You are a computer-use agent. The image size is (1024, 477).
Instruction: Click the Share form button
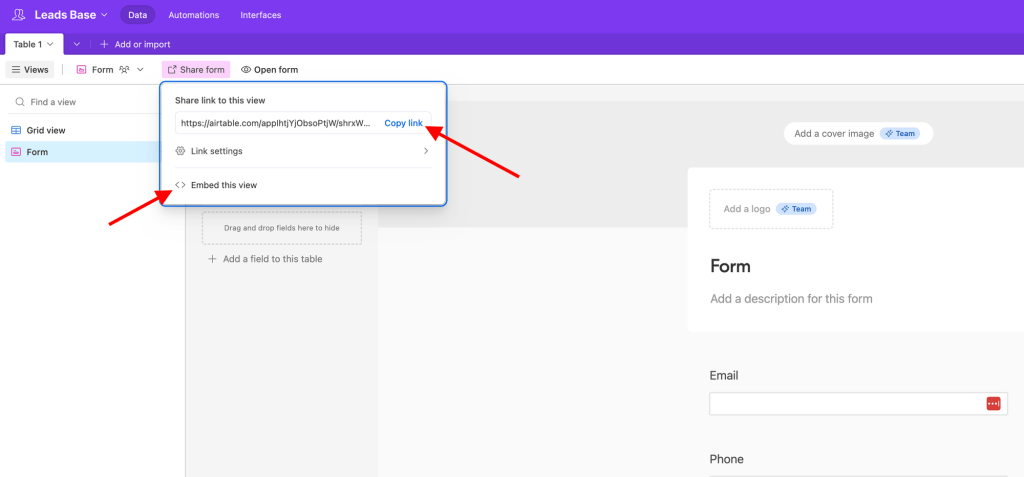click(x=196, y=69)
